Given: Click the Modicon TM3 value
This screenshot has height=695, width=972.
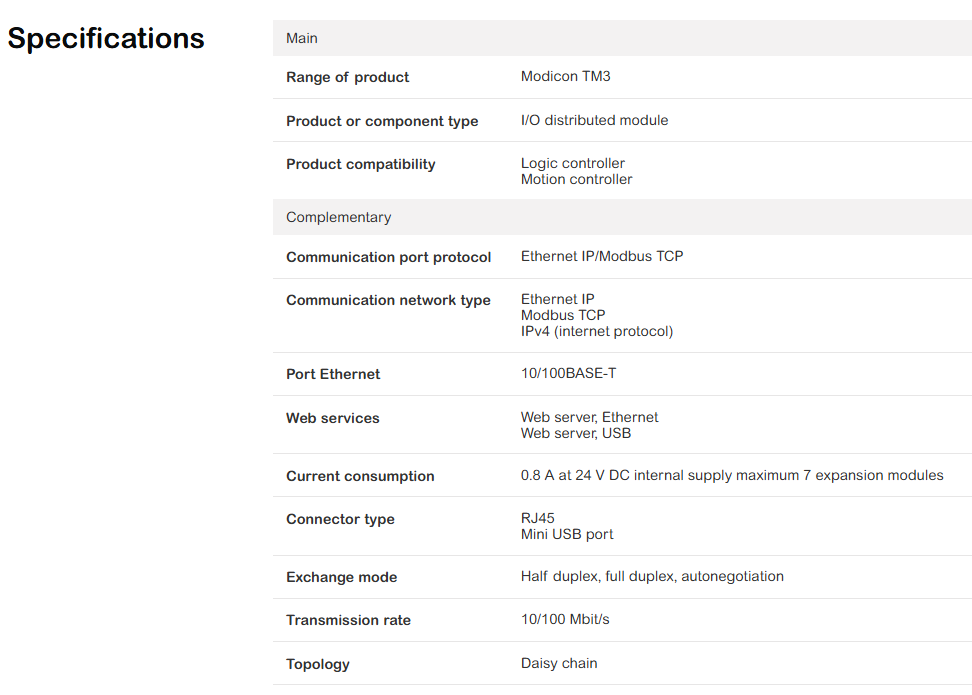Looking at the screenshot, I should (565, 76).
